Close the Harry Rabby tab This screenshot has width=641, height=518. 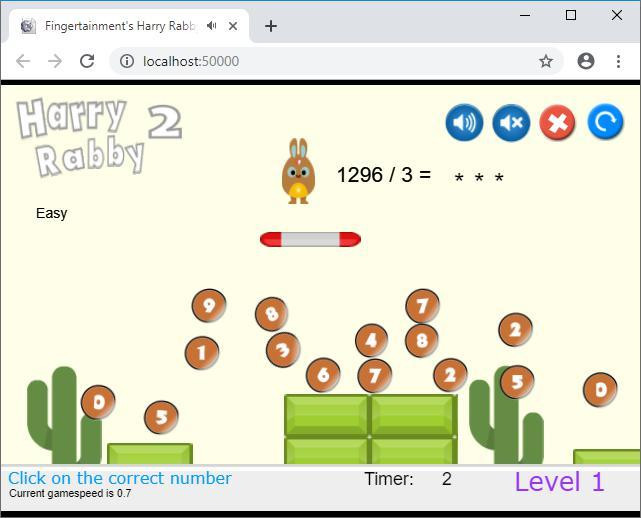233,26
